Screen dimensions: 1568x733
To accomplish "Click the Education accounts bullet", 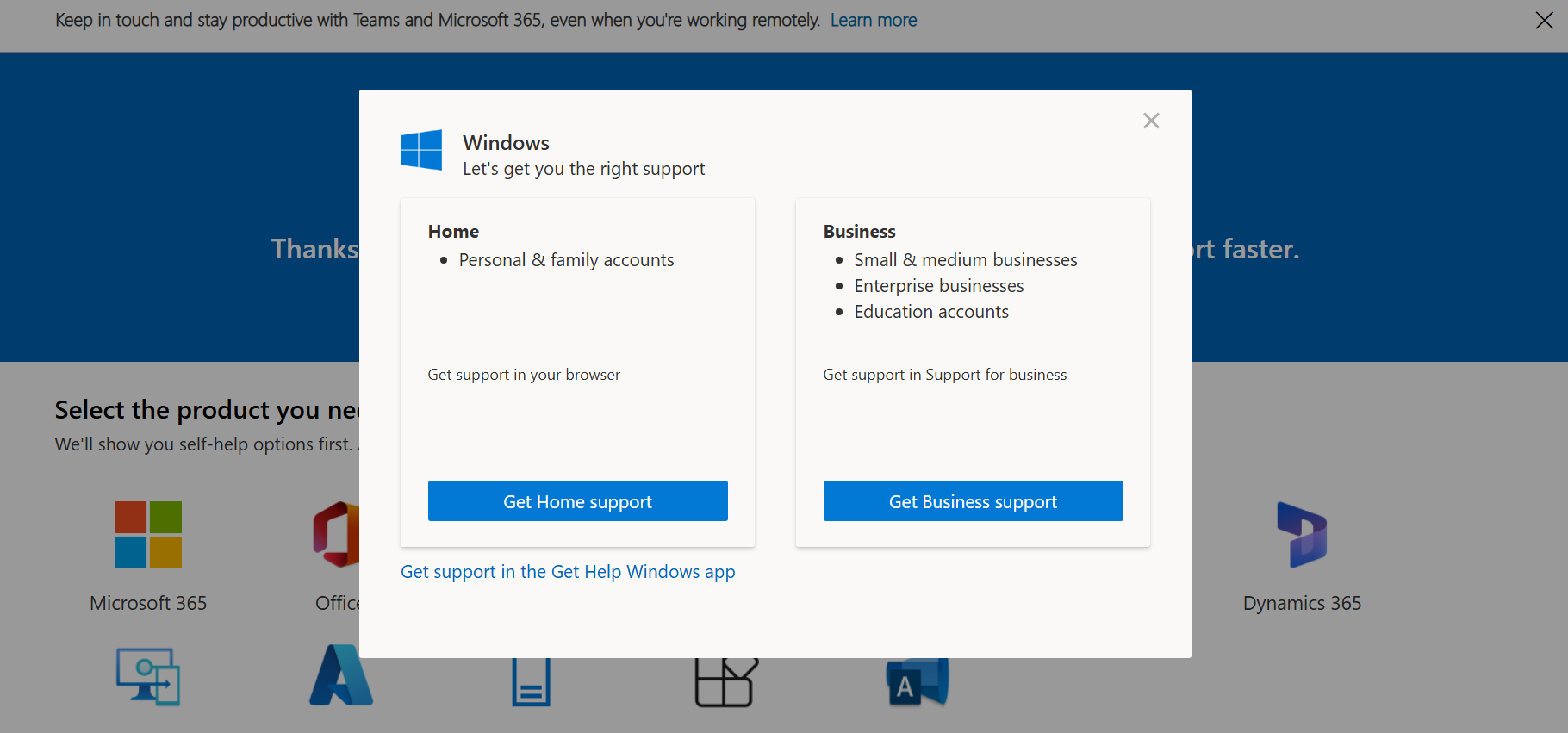I will (x=931, y=312).
